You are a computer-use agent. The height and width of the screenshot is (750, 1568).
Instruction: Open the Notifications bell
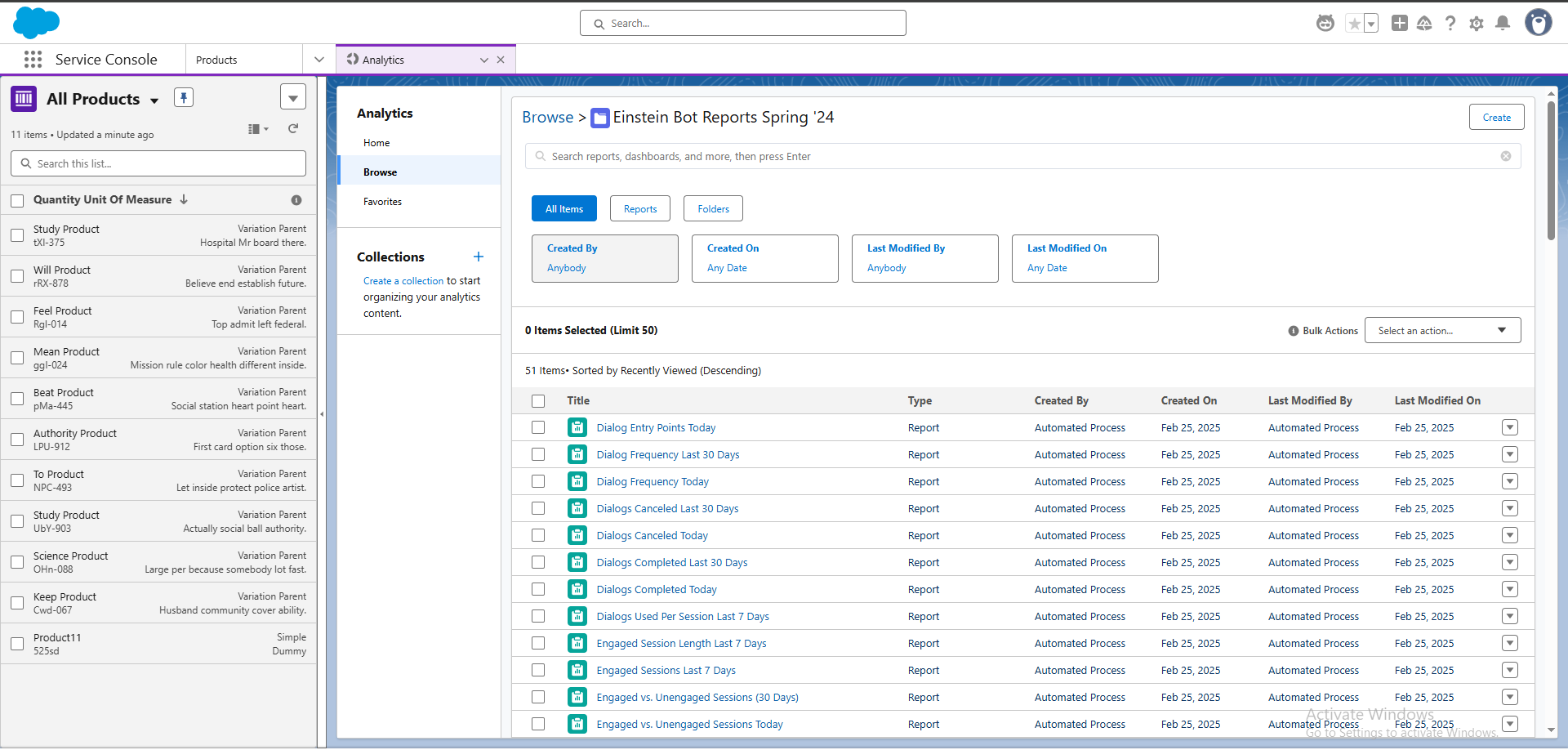pos(1503,23)
